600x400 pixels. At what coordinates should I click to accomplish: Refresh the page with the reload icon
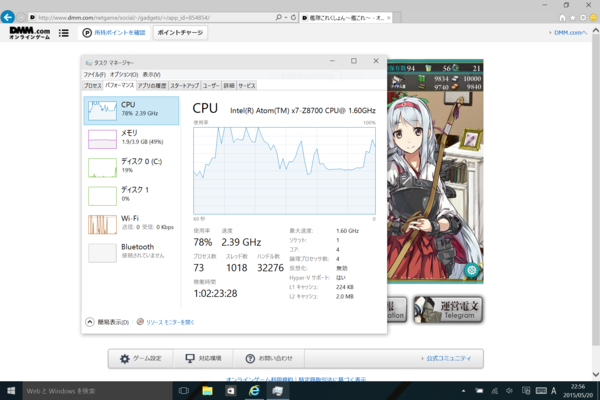[x=293, y=18]
